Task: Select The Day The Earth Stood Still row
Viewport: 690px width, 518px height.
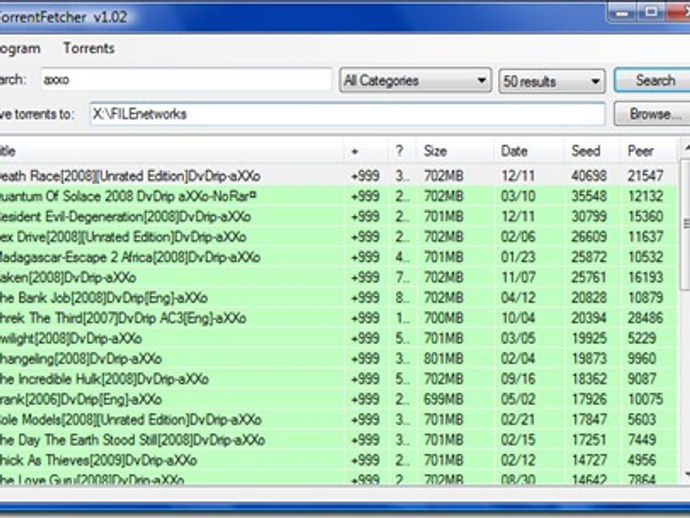Action: [338, 439]
